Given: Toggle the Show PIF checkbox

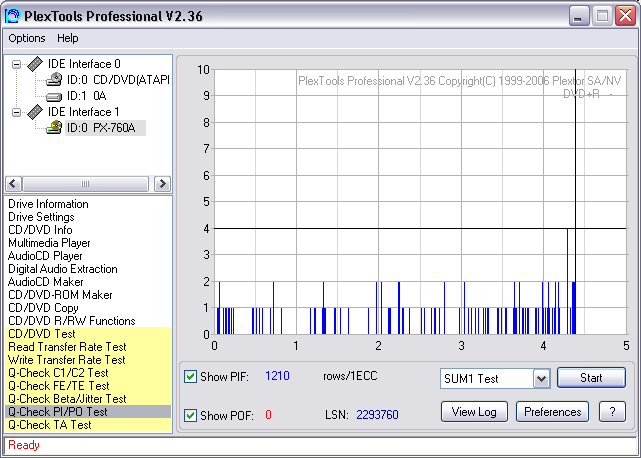Looking at the screenshot, I should (x=190, y=376).
